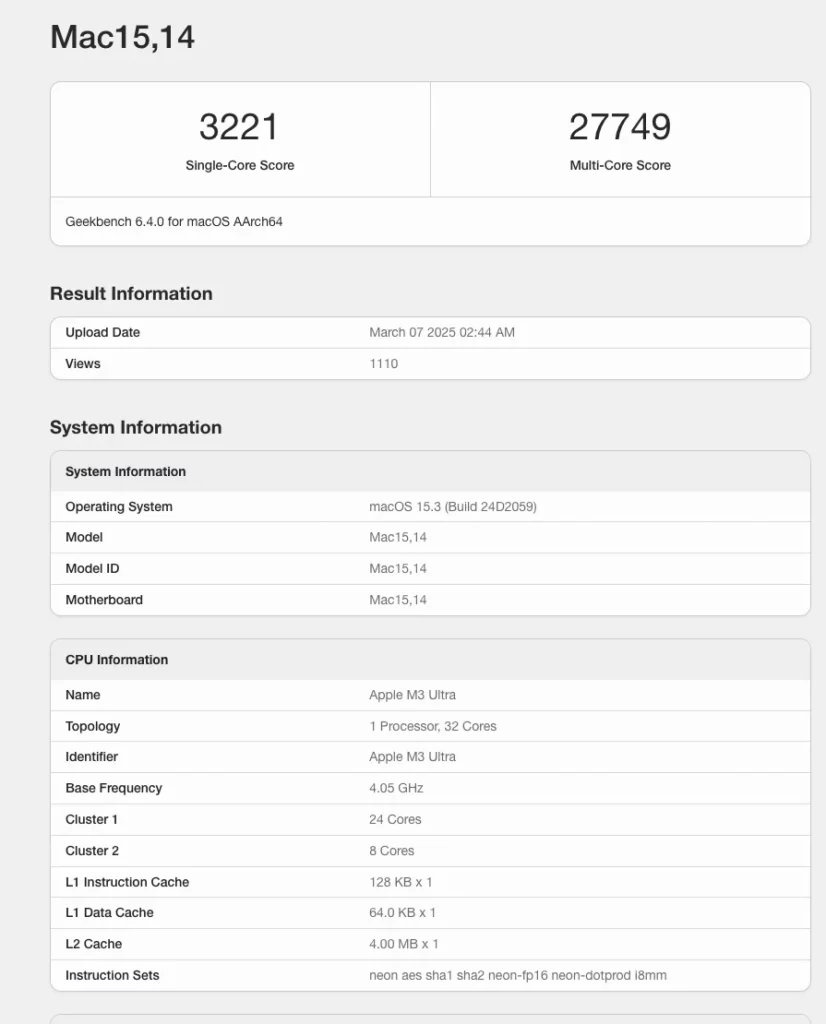The height and width of the screenshot is (1024, 826).
Task: Click the Base Frequency label
Action: (x=114, y=788)
